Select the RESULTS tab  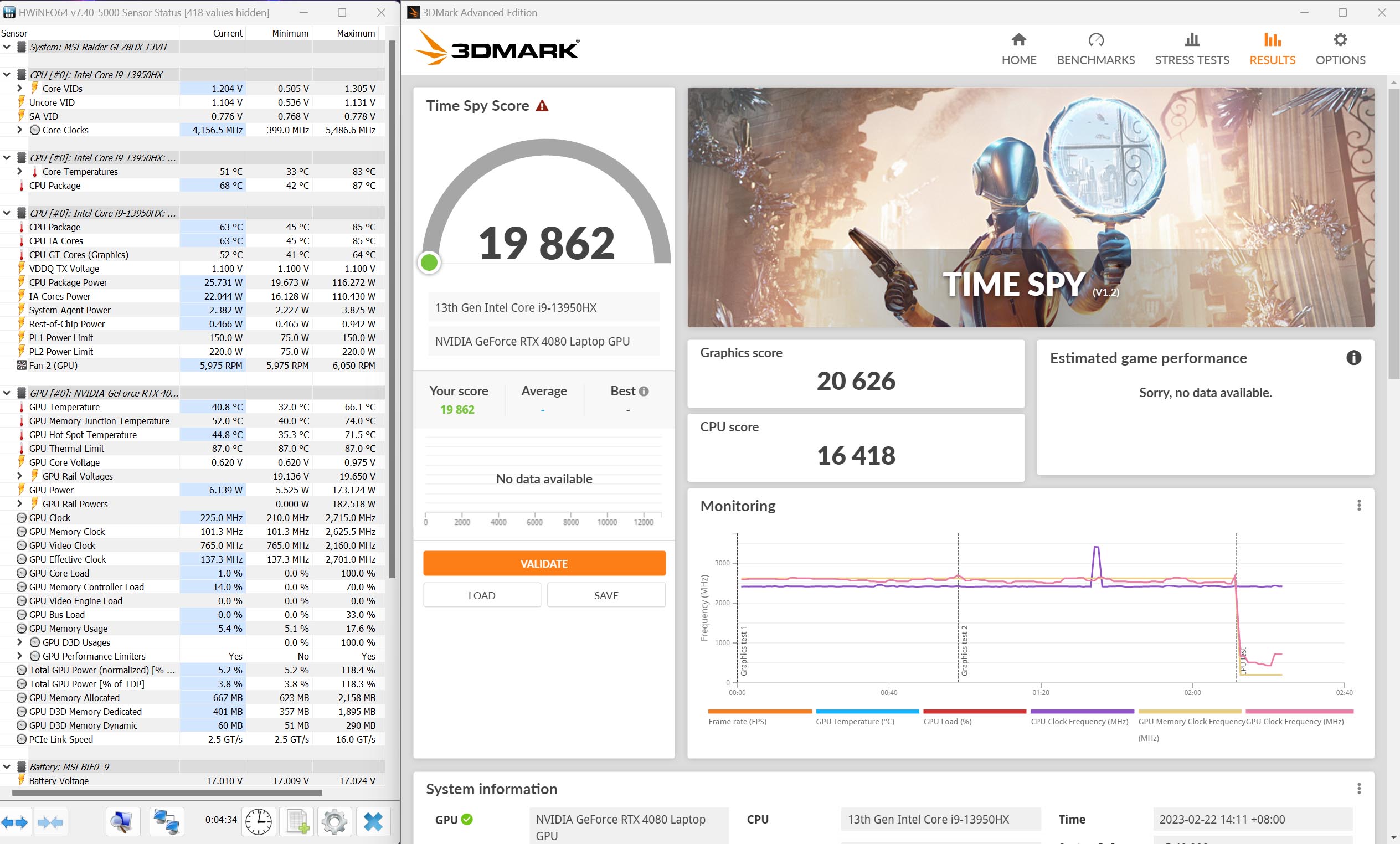[x=1272, y=49]
